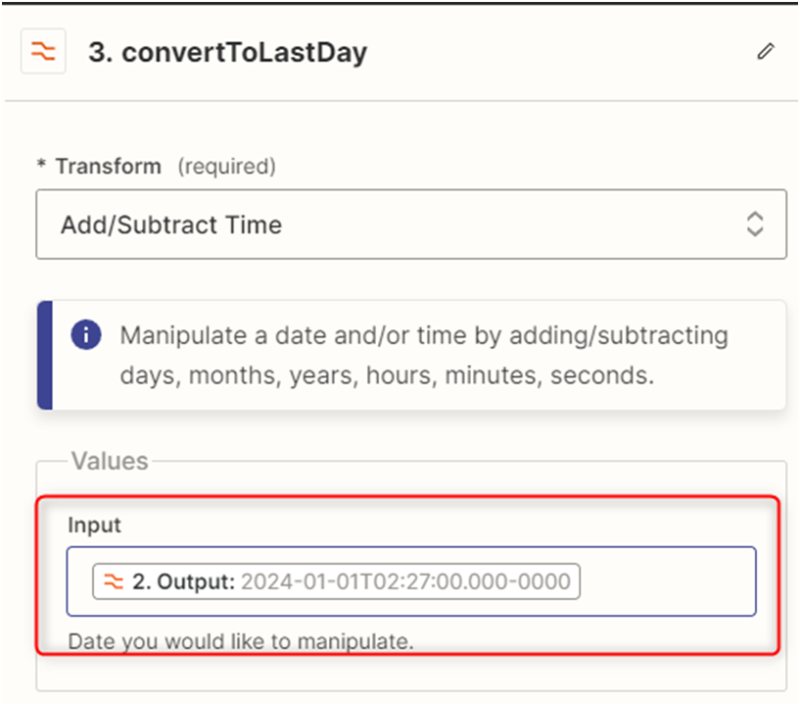Viewport: 800px width, 706px height.
Task: Click the blue info circle icon
Action: pyautogui.click(x=86, y=335)
